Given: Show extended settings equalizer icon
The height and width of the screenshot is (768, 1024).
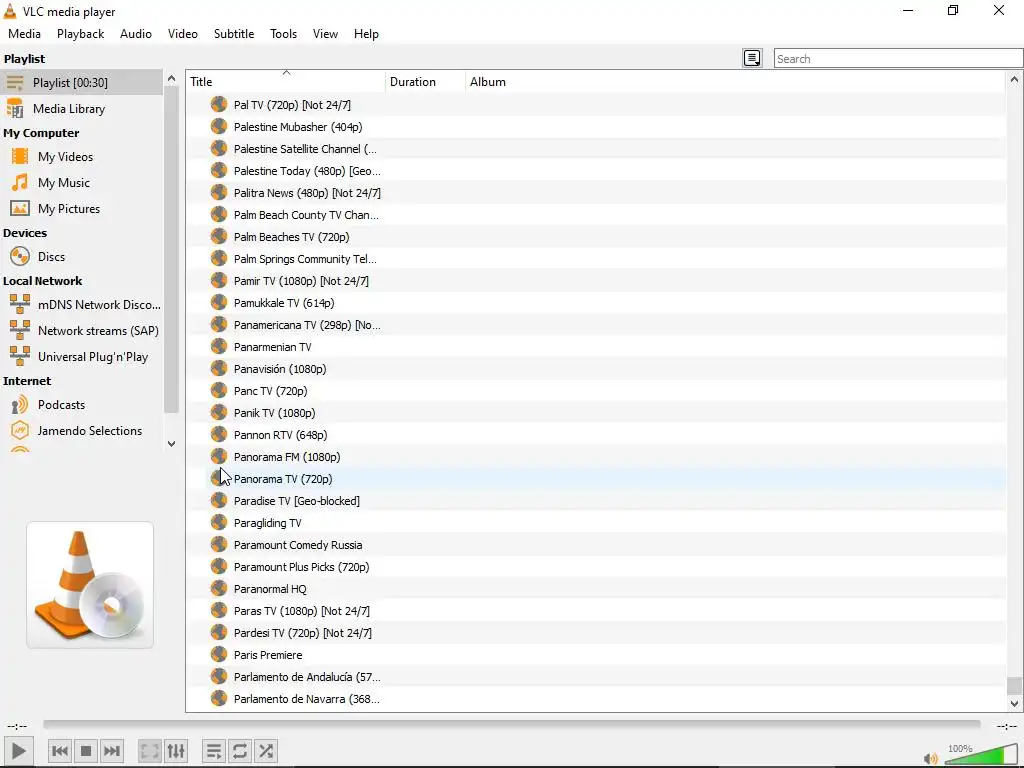Looking at the screenshot, I should tap(176, 751).
